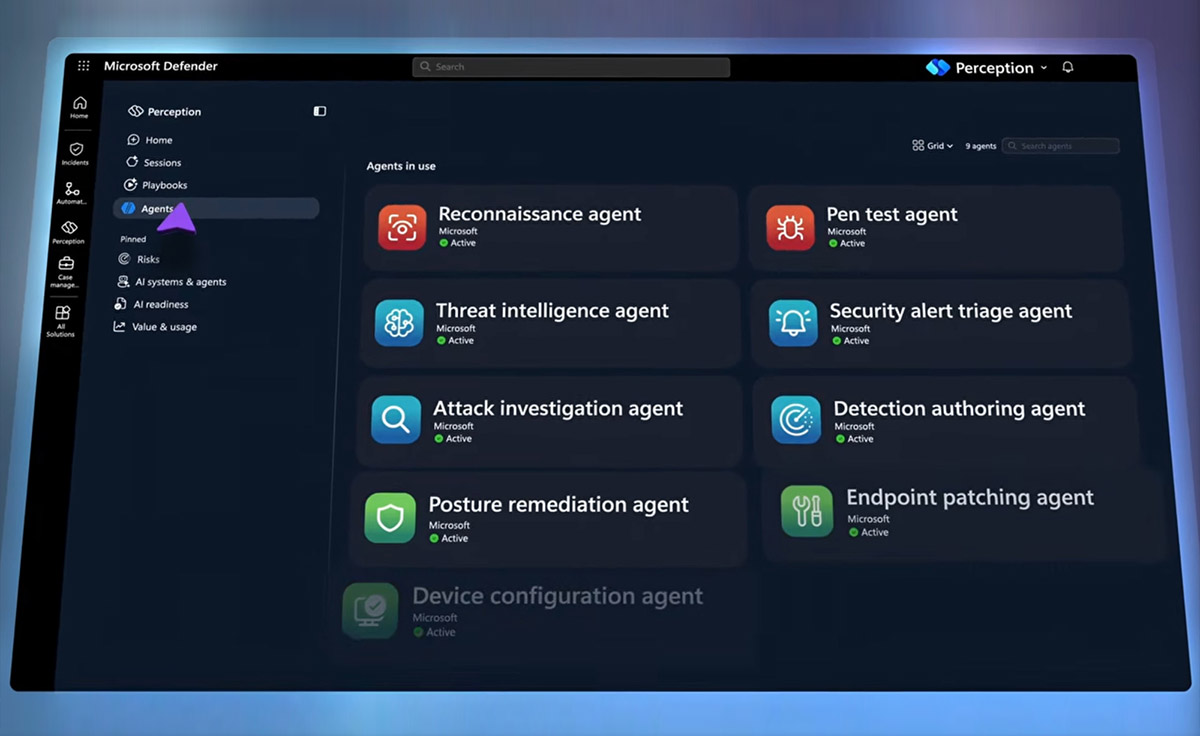
Task: Open Automation in the left rail
Action: point(72,193)
